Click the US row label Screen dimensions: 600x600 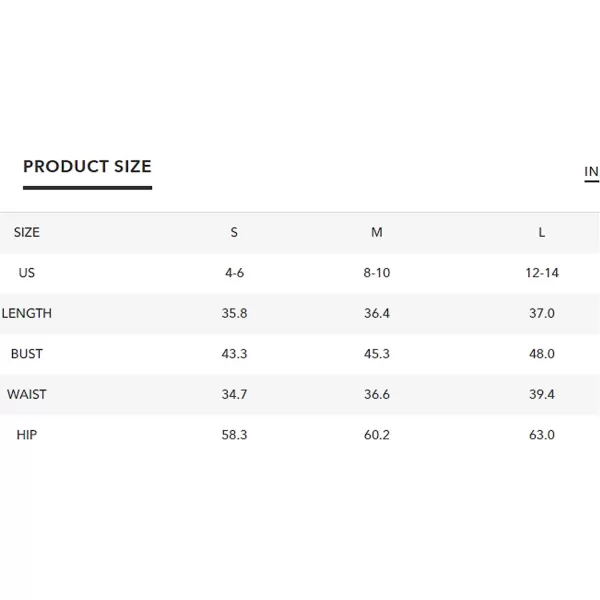(x=27, y=273)
